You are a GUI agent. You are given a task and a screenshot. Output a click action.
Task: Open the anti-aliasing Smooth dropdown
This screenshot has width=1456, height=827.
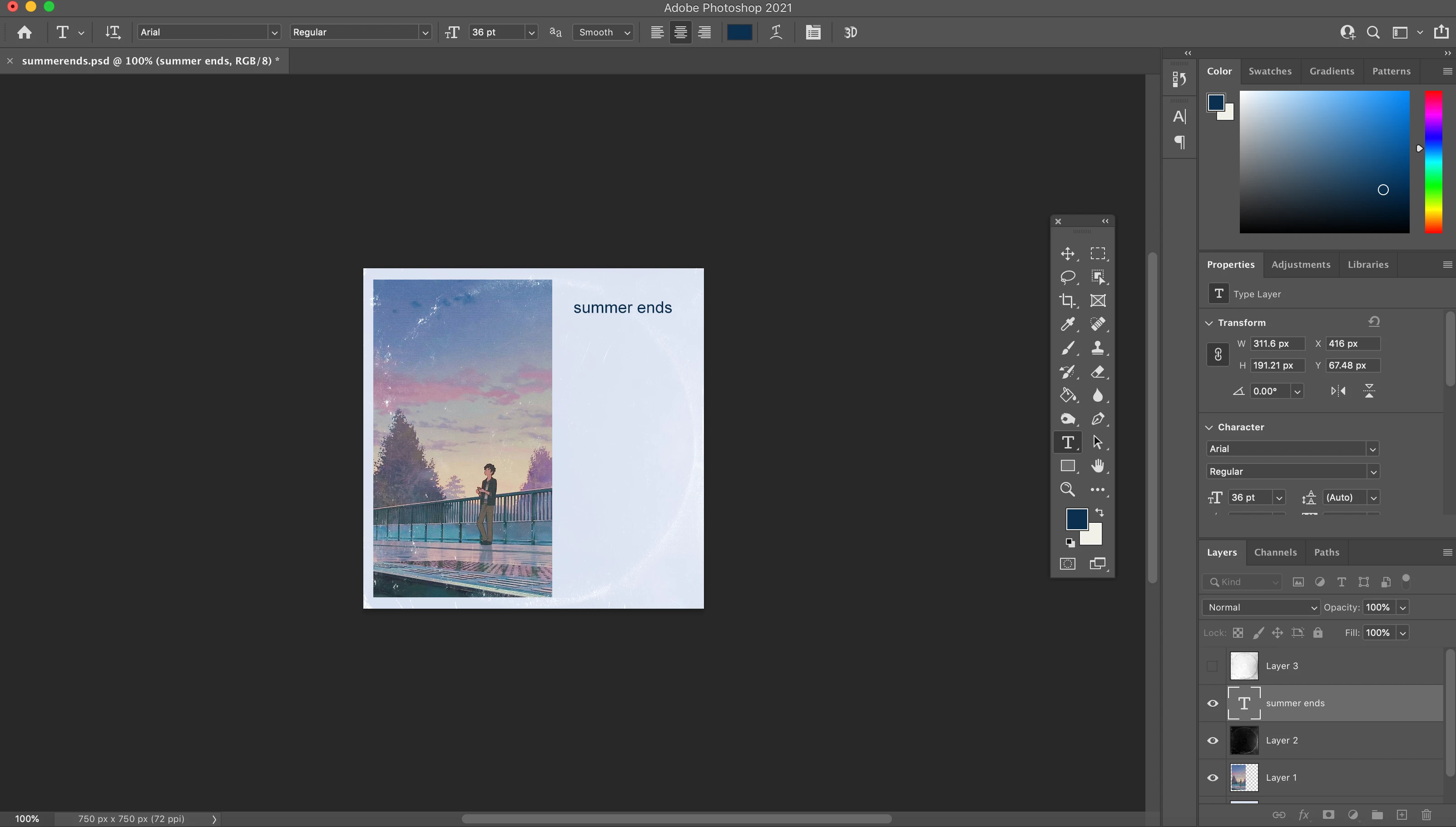pos(604,32)
